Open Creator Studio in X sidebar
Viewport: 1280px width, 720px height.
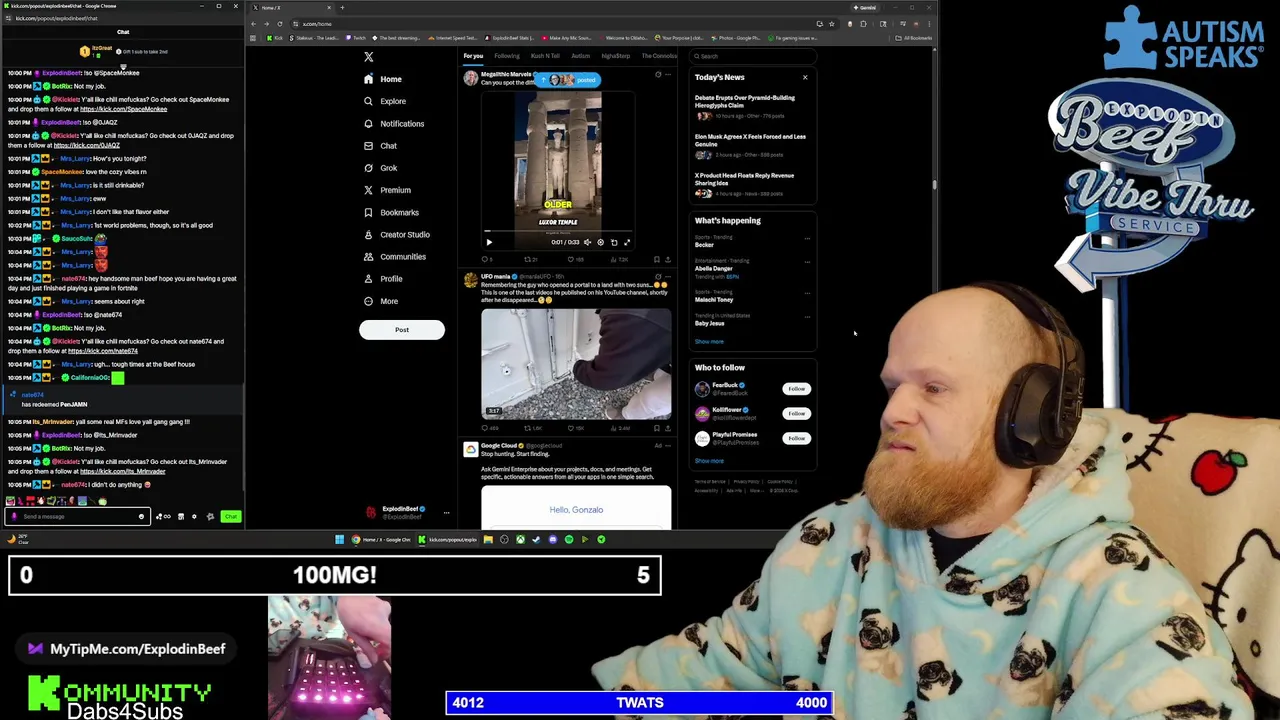click(x=396, y=234)
